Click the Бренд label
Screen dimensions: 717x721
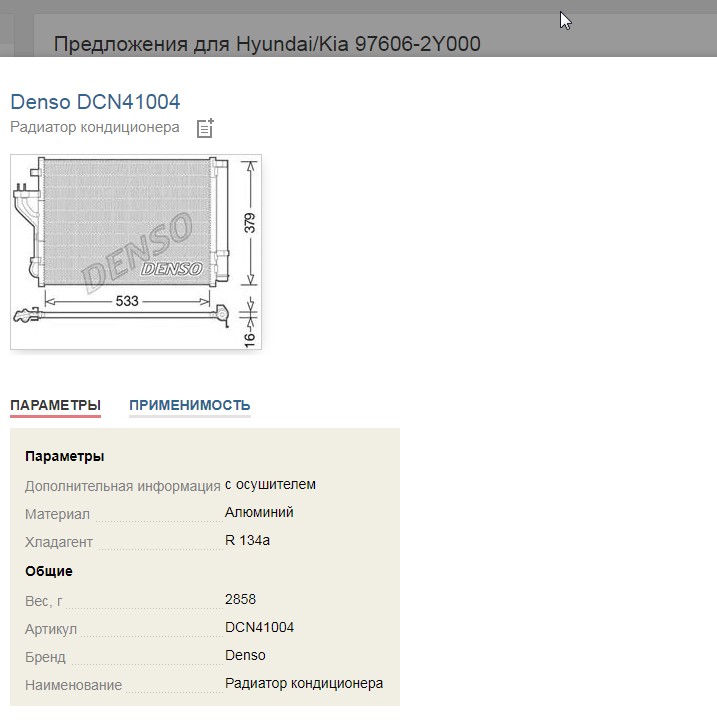(x=45, y=657)
